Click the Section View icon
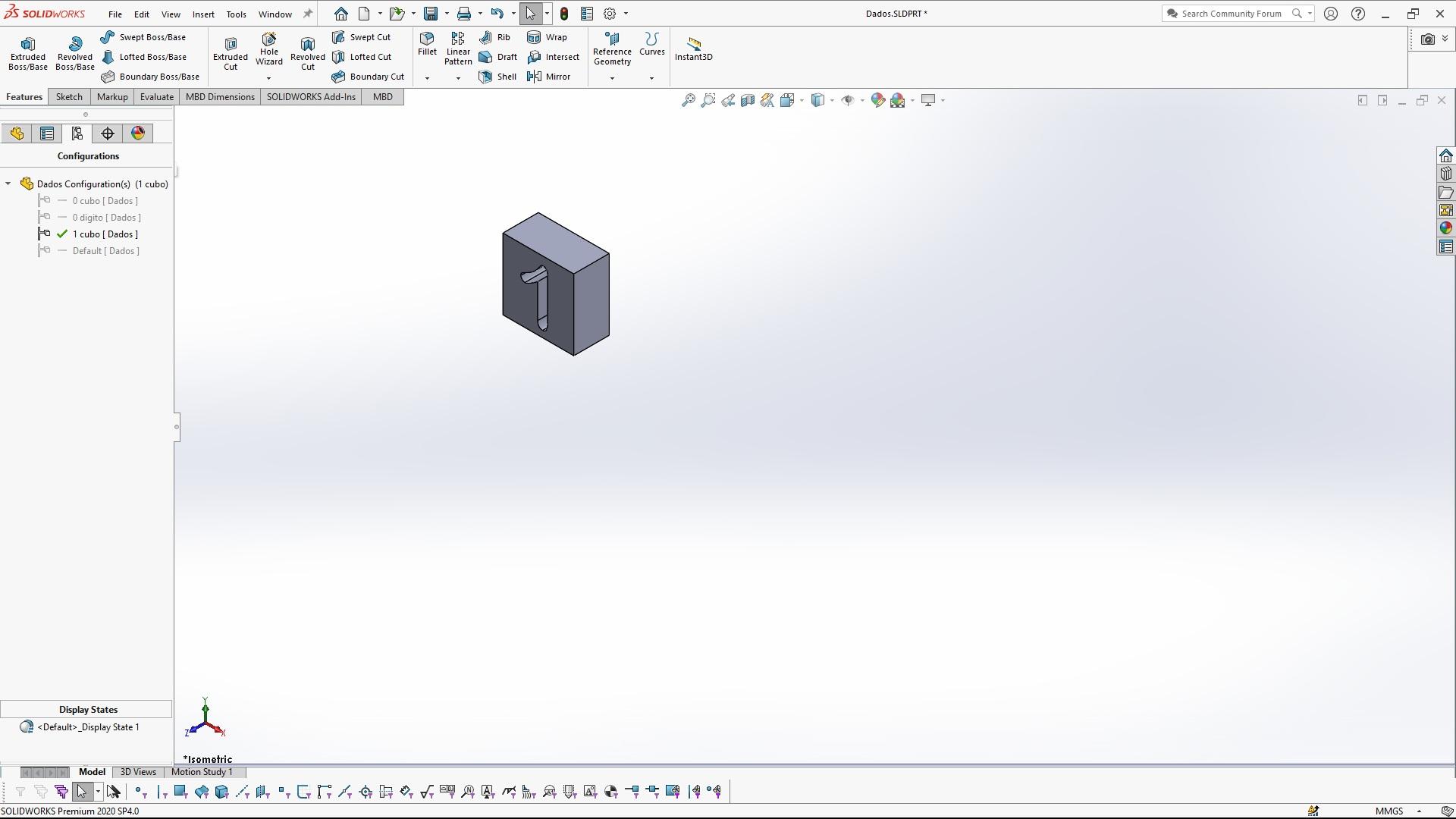1456x819 pixels. (x=748, y=100)
